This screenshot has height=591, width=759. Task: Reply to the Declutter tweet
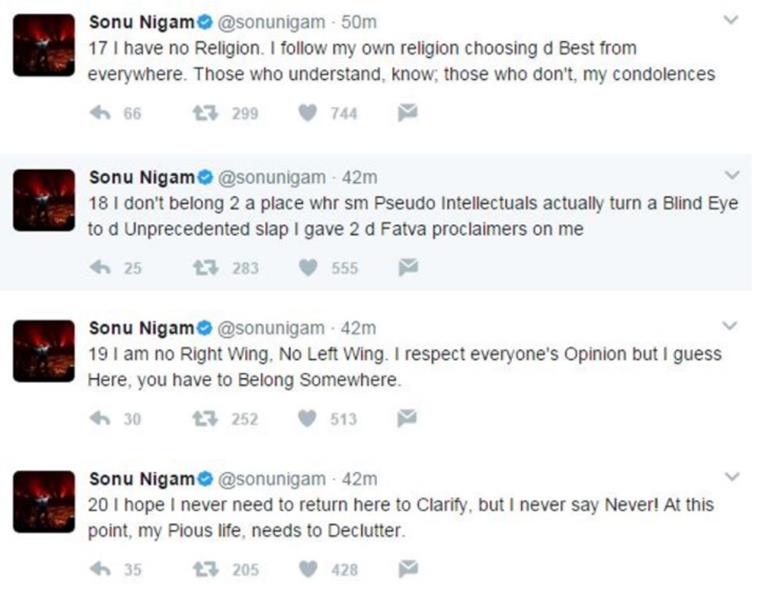coord(100,570)
